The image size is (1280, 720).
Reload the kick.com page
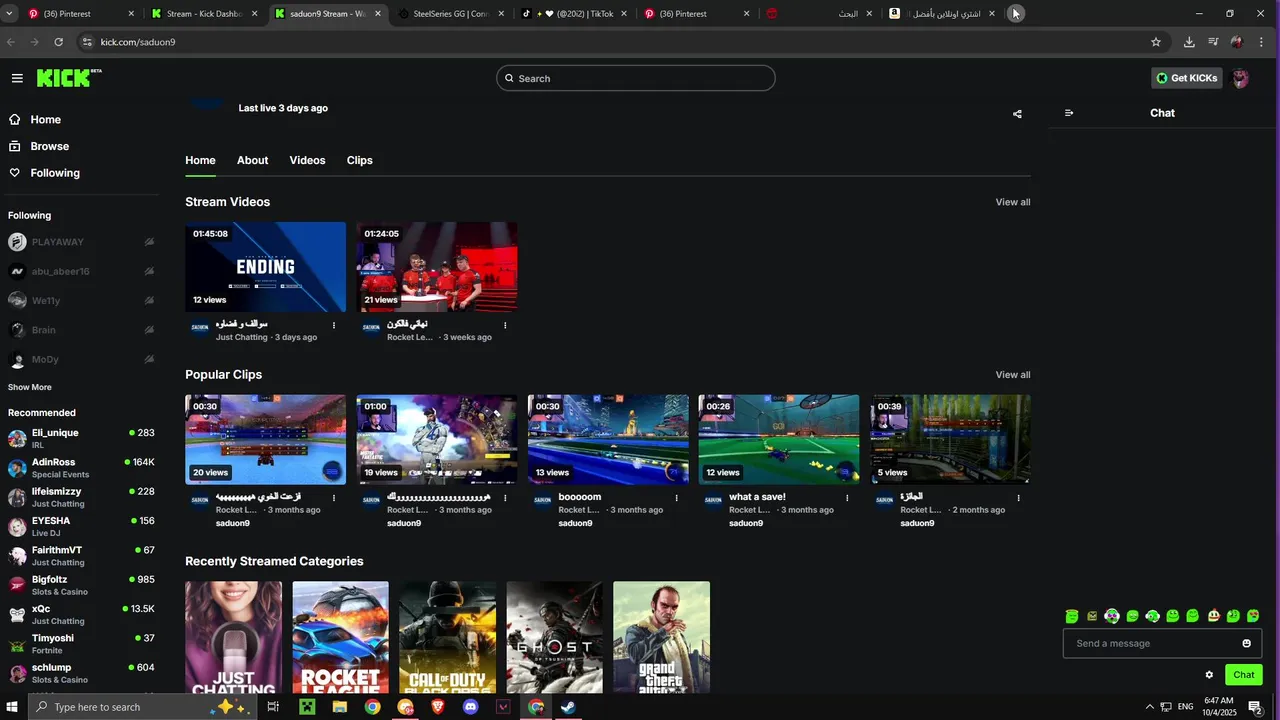tap(59, 42)
